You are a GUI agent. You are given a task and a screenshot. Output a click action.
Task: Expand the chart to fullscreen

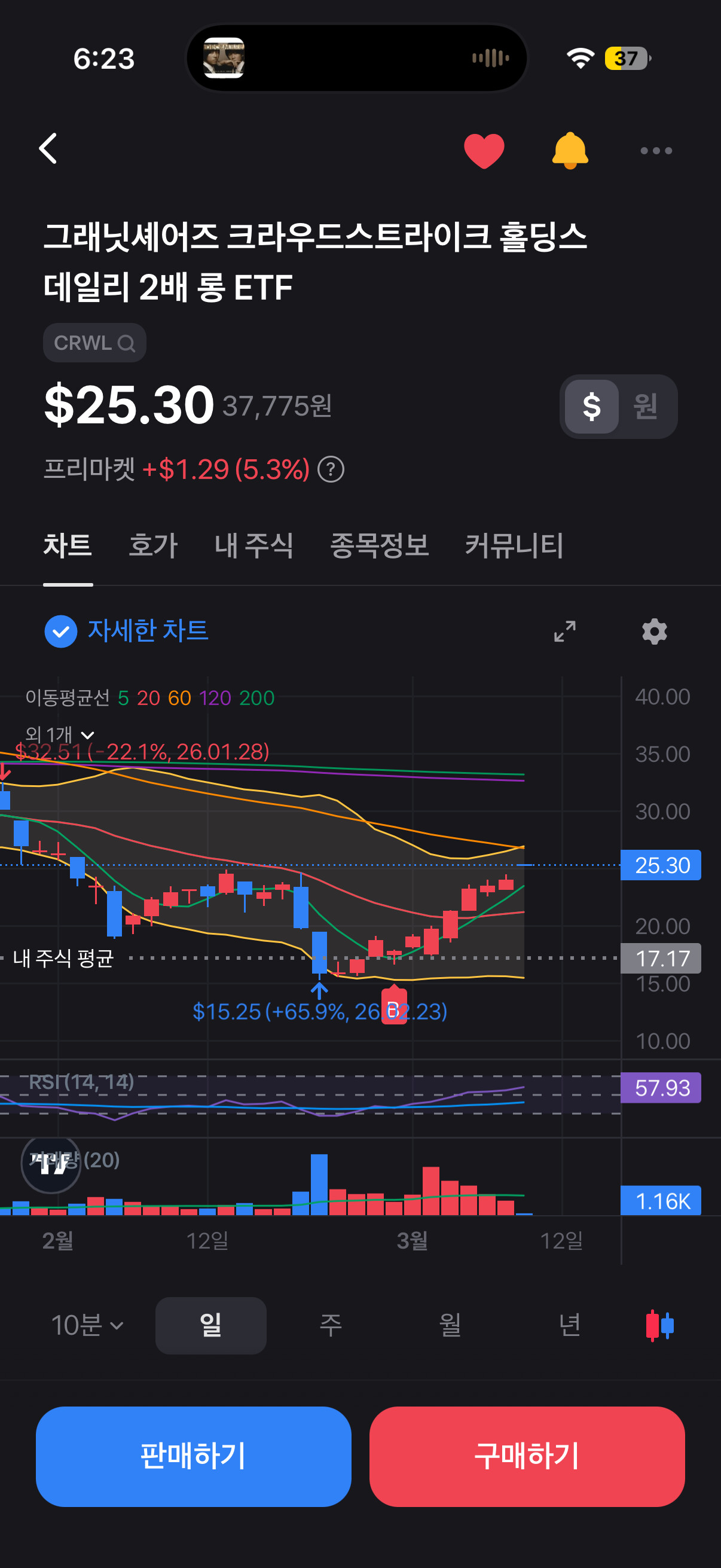[564, 632]
